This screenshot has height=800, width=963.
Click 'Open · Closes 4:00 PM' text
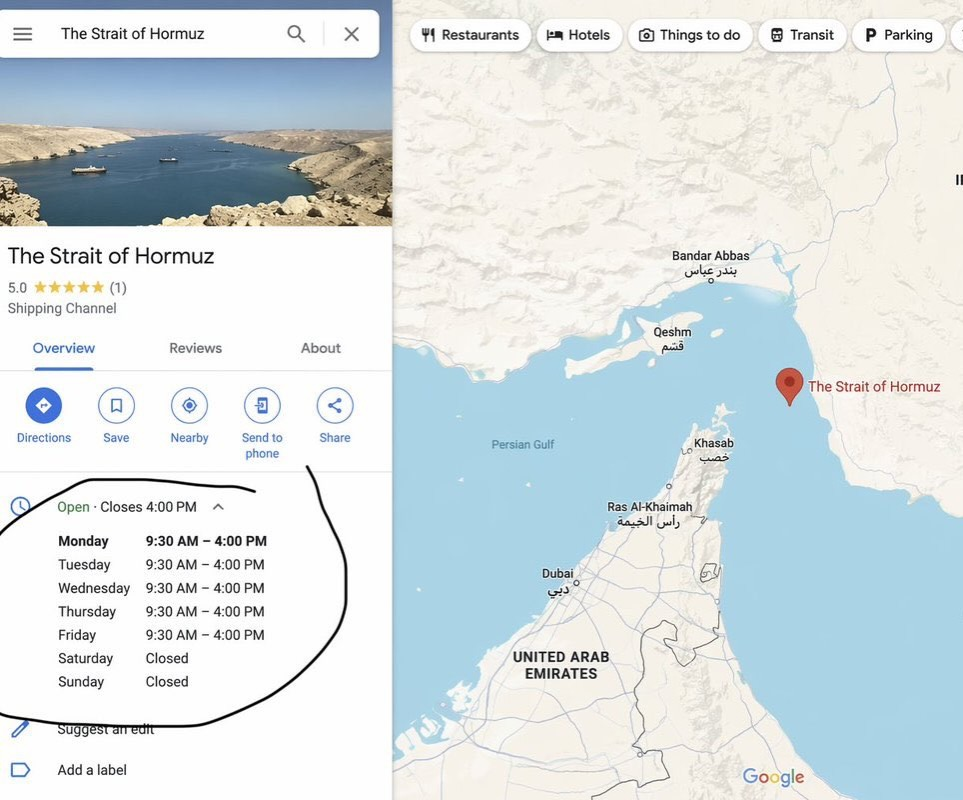pyautogui.click(x=127, y=507)
